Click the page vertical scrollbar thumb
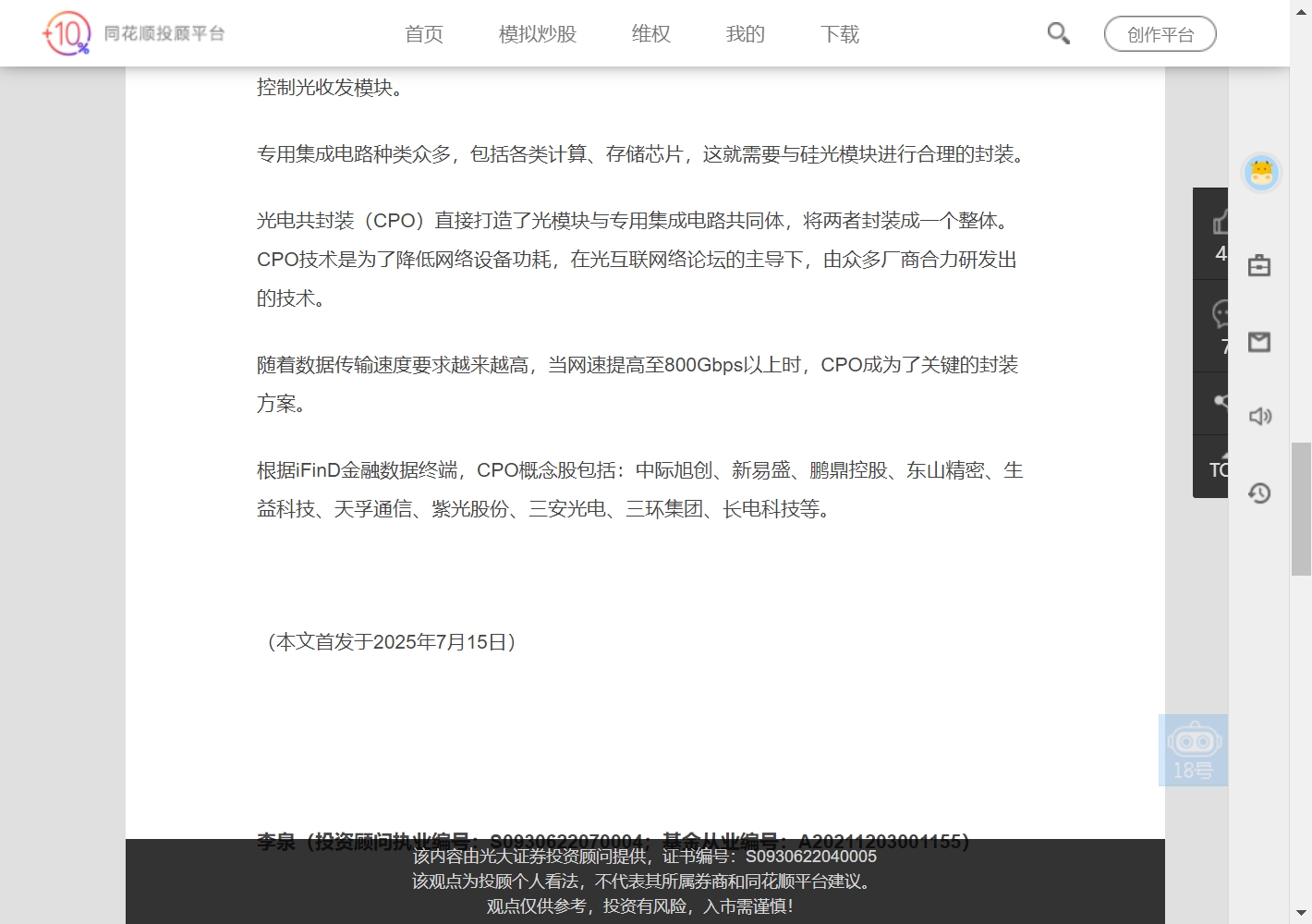This screenshot has height=924, width=1312. click(1301, 509)
